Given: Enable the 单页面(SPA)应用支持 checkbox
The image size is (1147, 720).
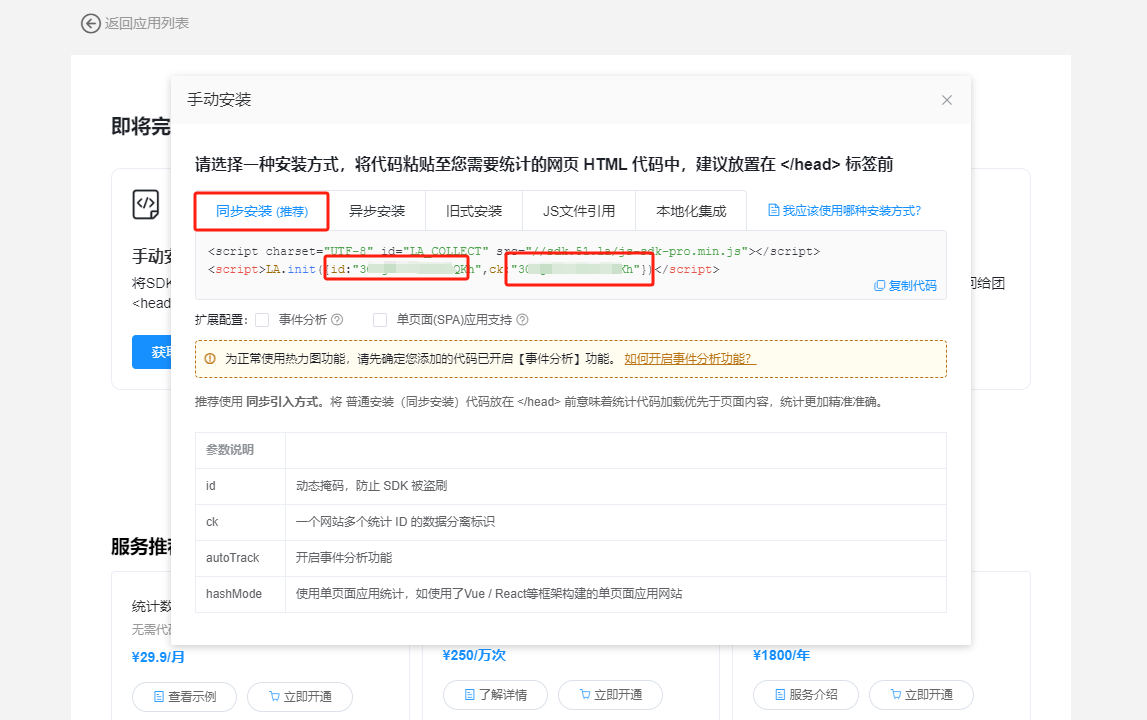Looking at the screenshot, I should tap(380, 320).
